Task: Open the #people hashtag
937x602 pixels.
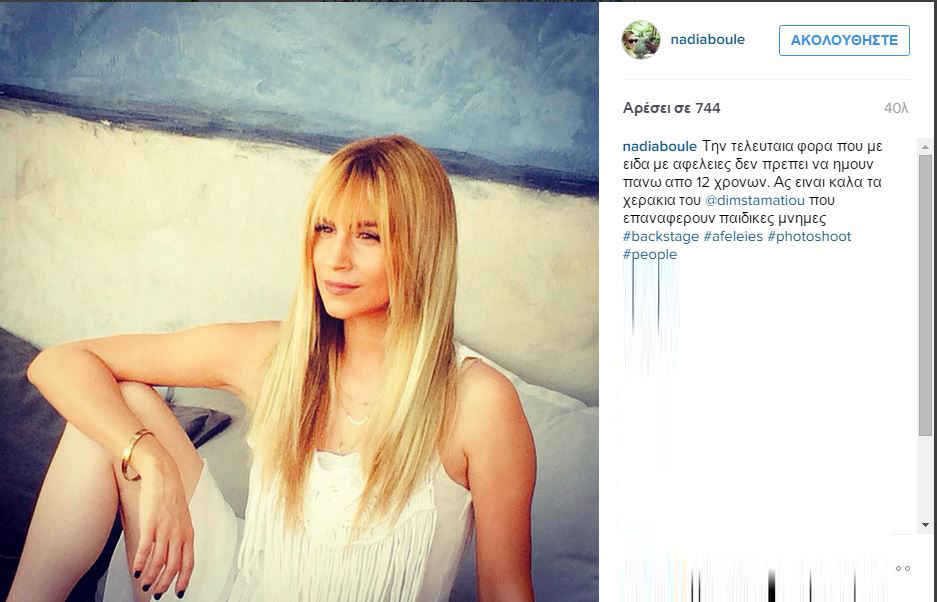Action: tap(650, 254)
